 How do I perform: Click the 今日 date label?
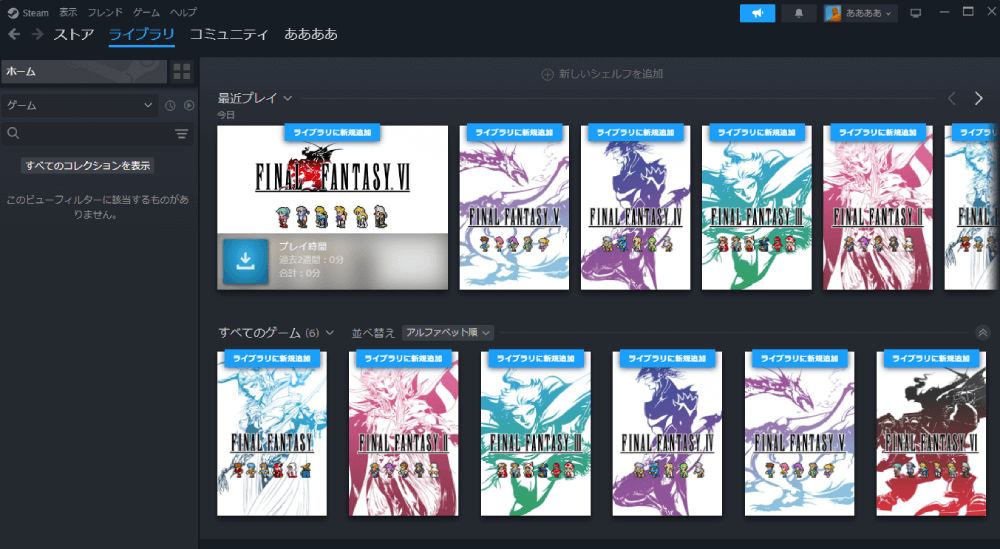tap(226, 115)
